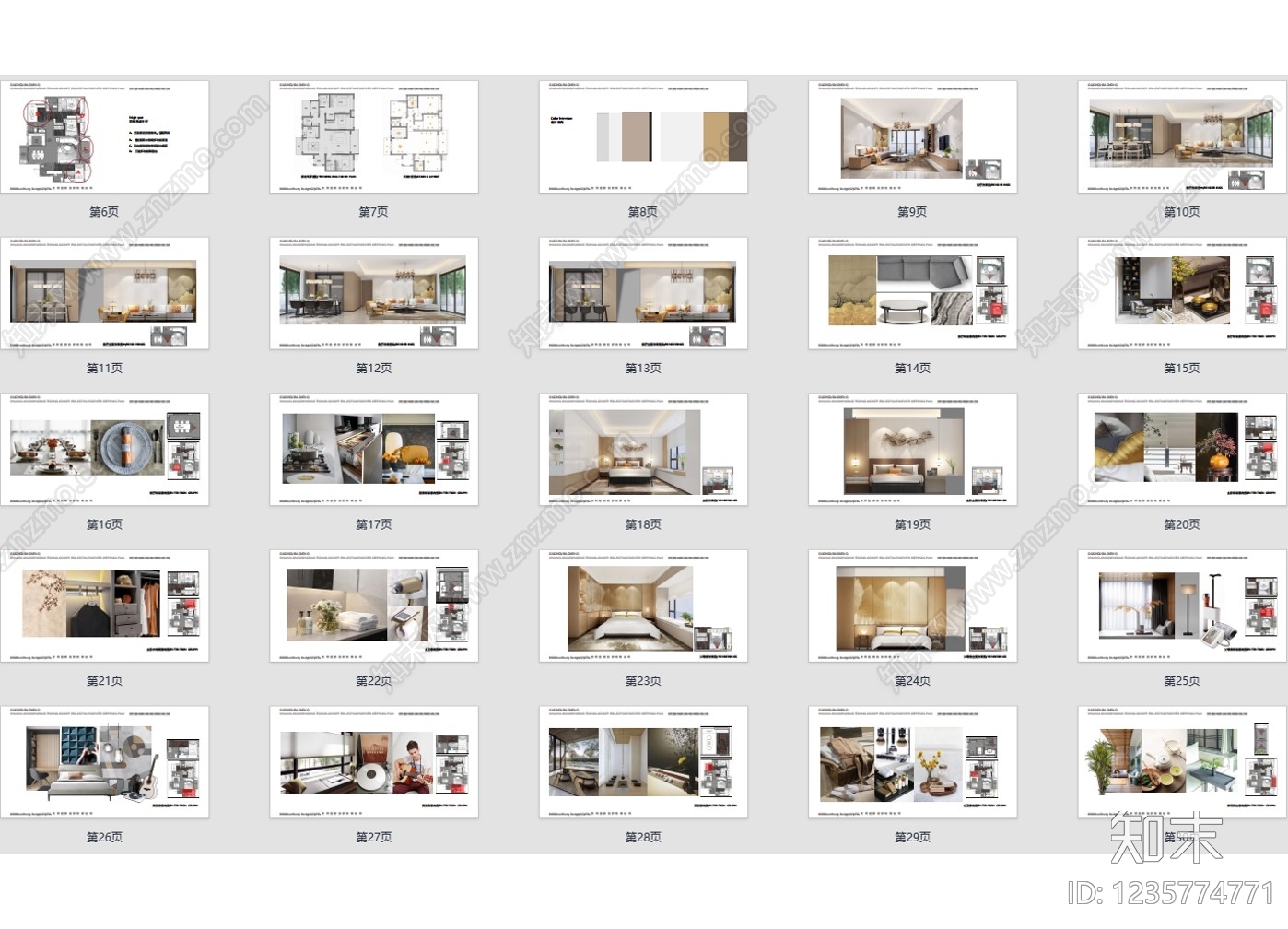Open the page 22 bathroom accessories thumbnail
This screenshot has height=929, width=1288.
(x=374, y=606)
